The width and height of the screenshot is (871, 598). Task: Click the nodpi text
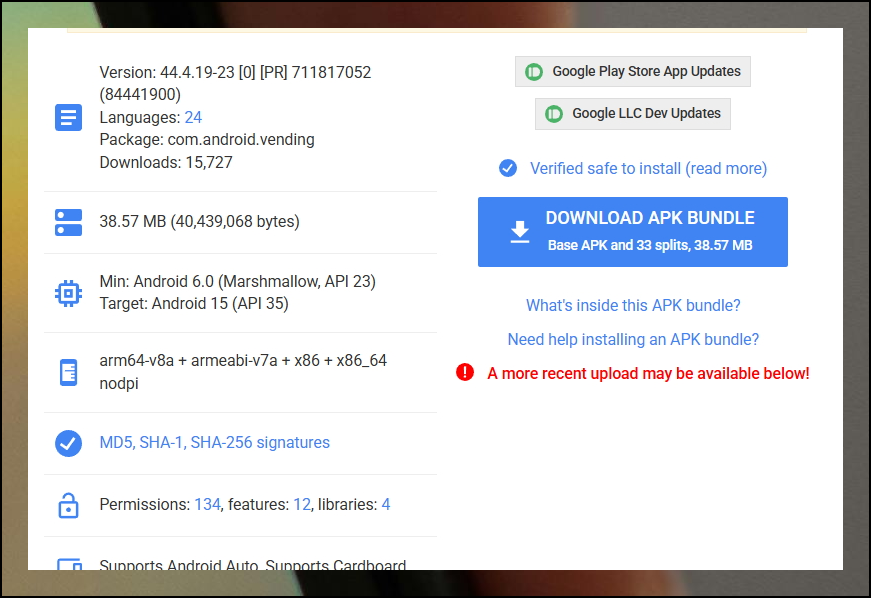pyautogui.click(x=119, y=384)
